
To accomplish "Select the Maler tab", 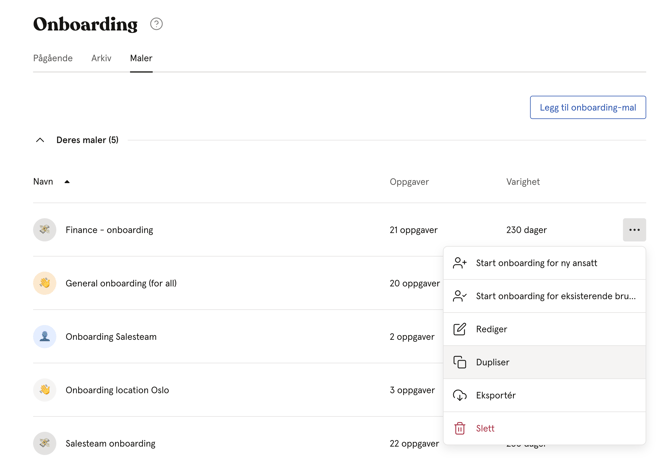I will (141, 58).
